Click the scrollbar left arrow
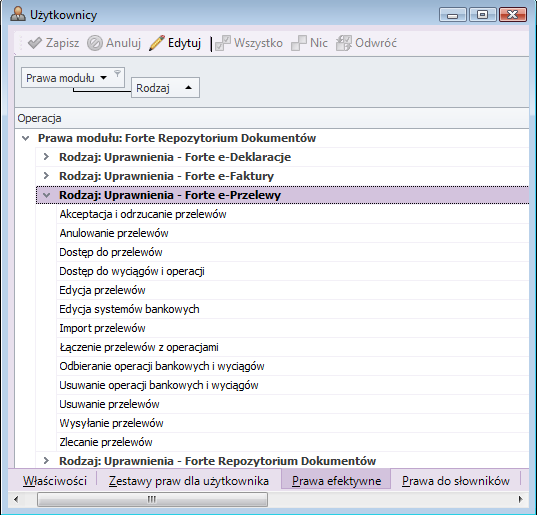Image resolution: width=537 pixels, height=515 pixels. pos(16,499)
